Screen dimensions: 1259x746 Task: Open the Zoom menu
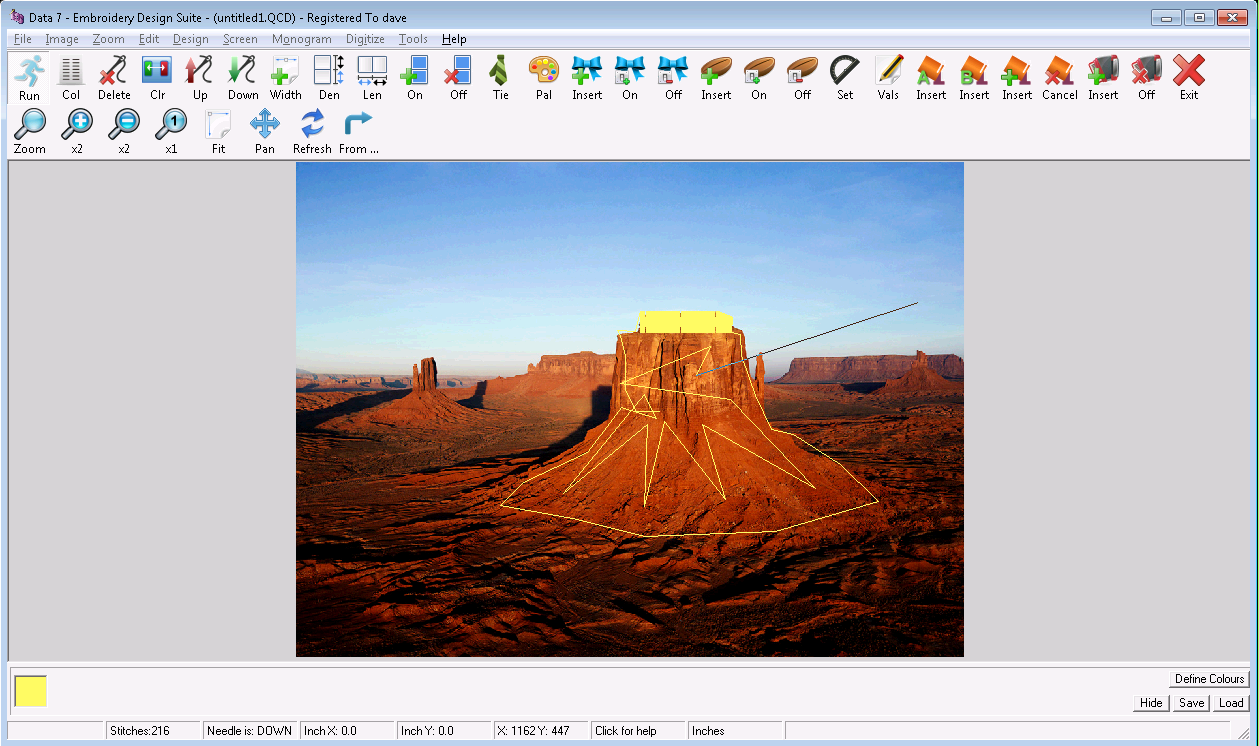click(x=109, y=39)
